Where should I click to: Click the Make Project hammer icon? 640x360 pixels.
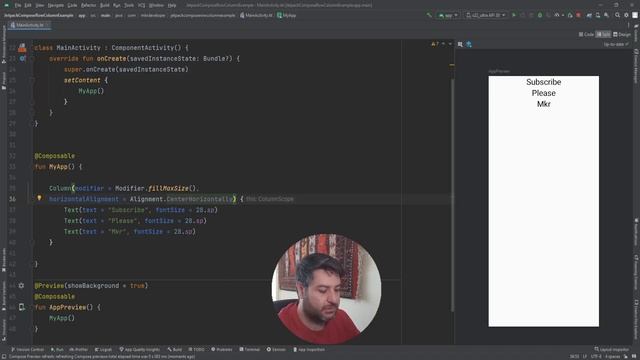429,15
